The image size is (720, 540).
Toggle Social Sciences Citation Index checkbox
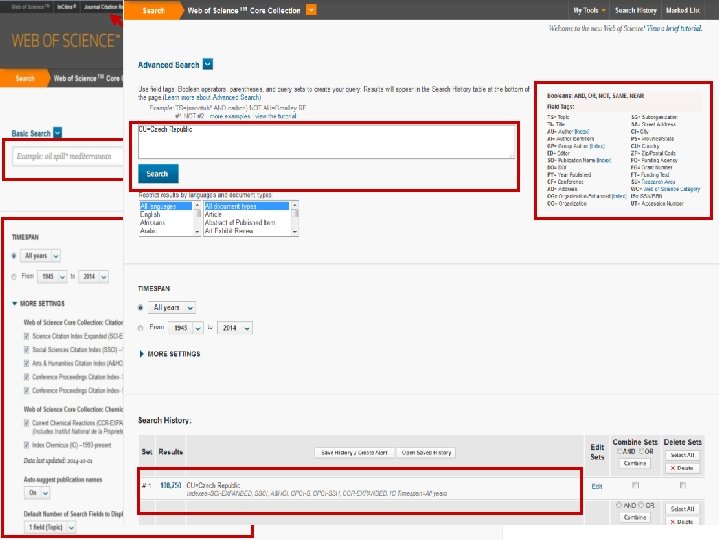click(27, 350)
